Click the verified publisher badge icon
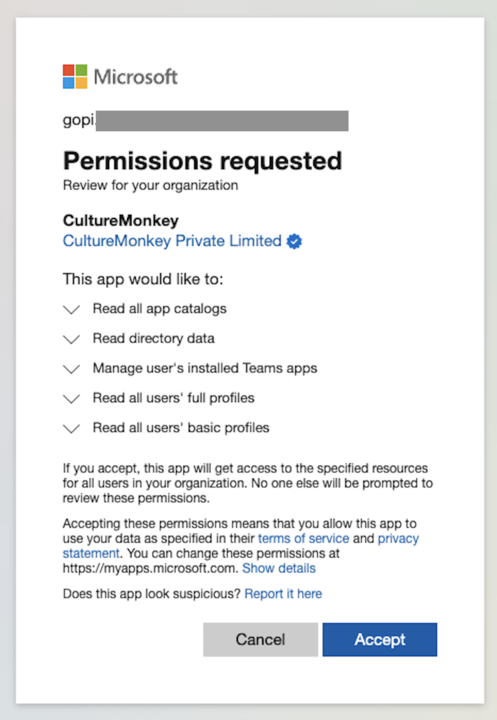This screenshot has width=497, height=720. (294, 241)
